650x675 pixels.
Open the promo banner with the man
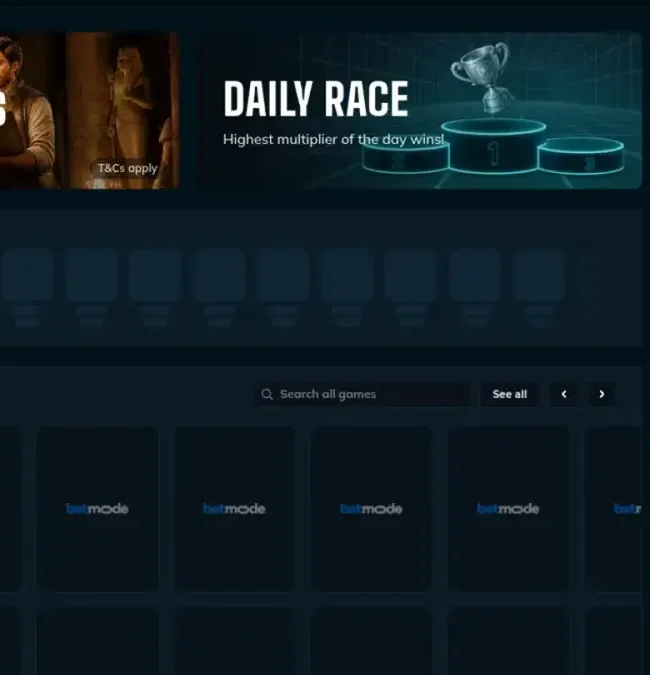[x=89, y=110]
